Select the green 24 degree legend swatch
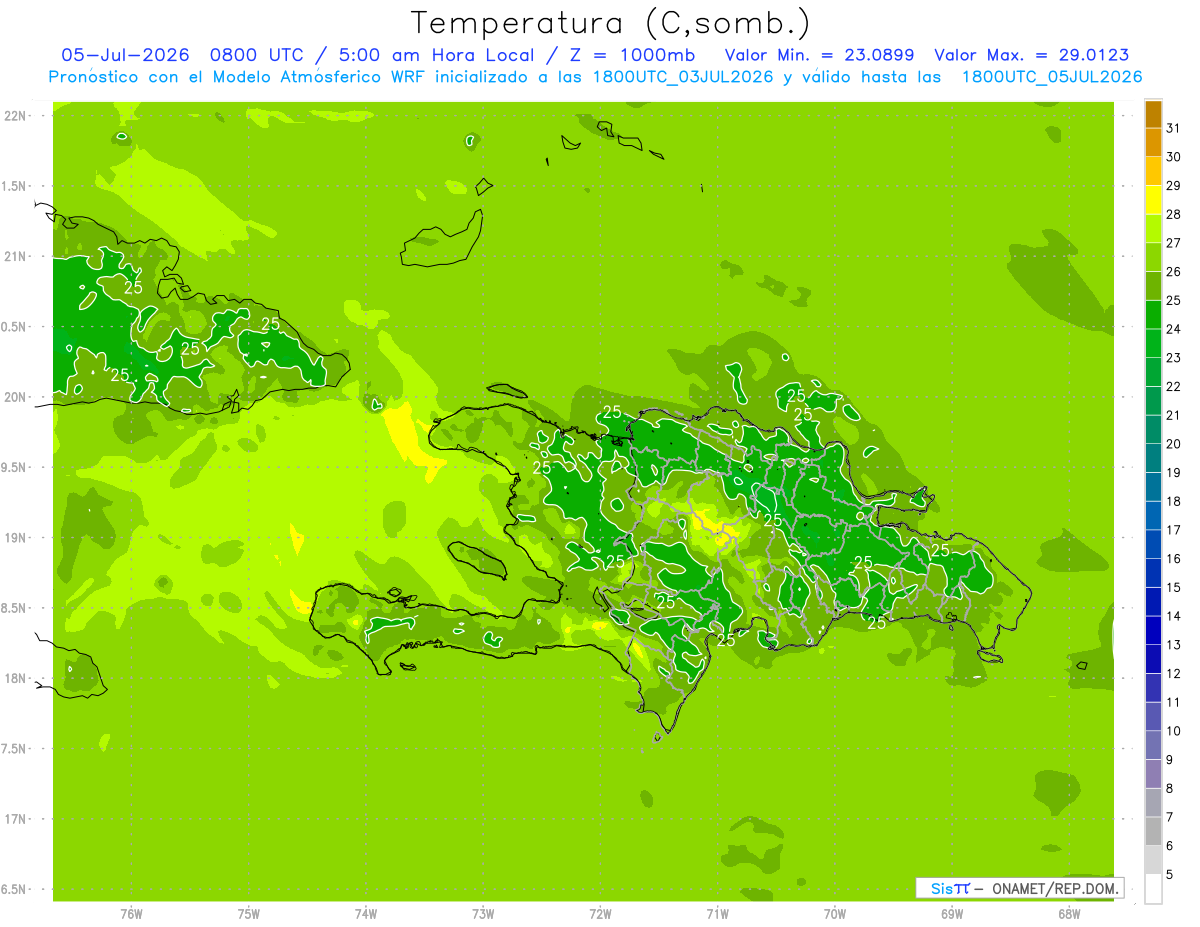This screenshot has width=1200, height=927. [1153, 315]
